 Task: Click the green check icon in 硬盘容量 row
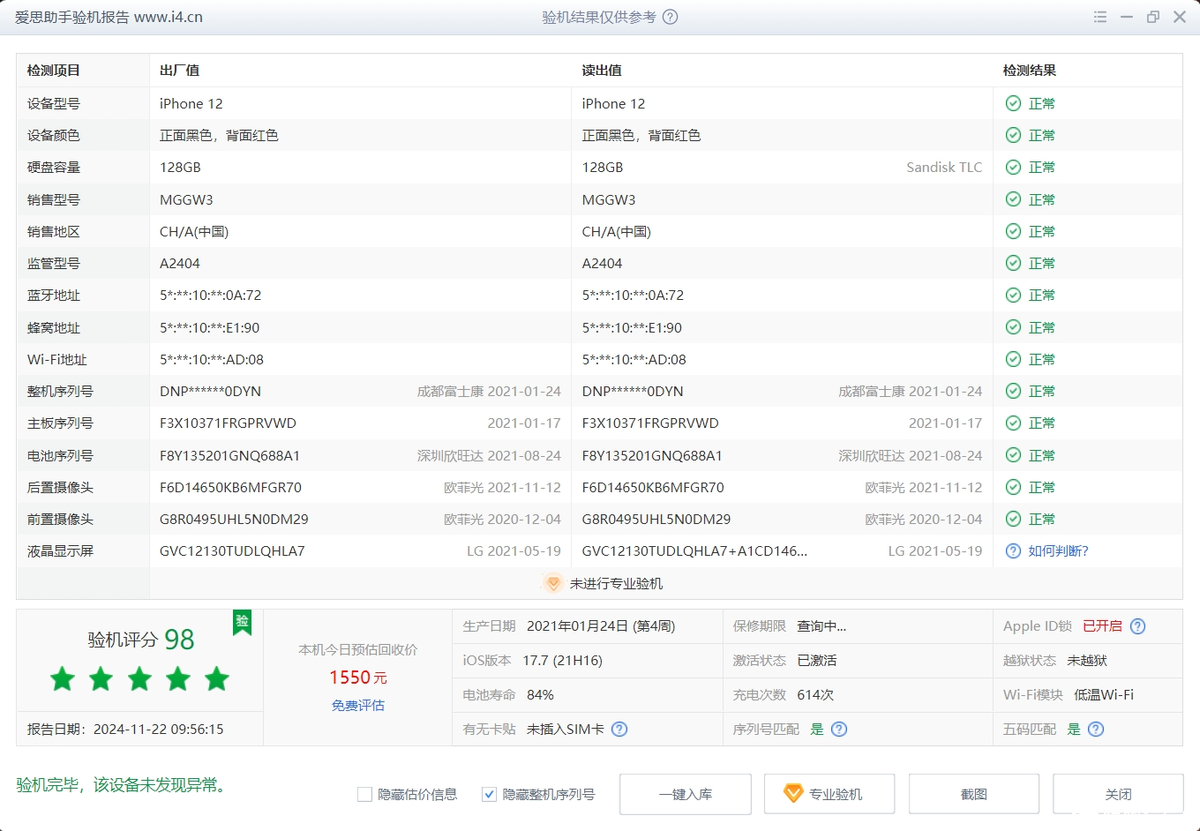pyautogui.click(x=1013, y=167)
